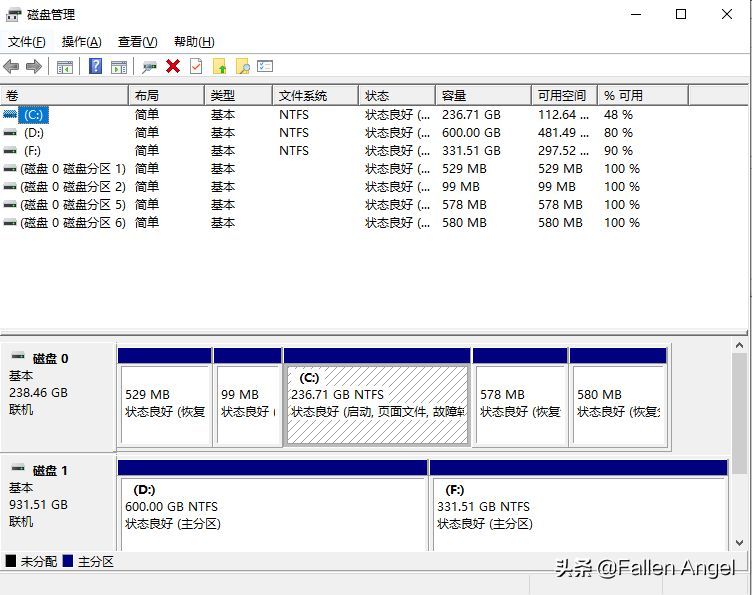This screenshot has height=595, width=752.
Task: Select 磁盘 0 磁盘分区 1 row
Action: [x=73, y=169]
